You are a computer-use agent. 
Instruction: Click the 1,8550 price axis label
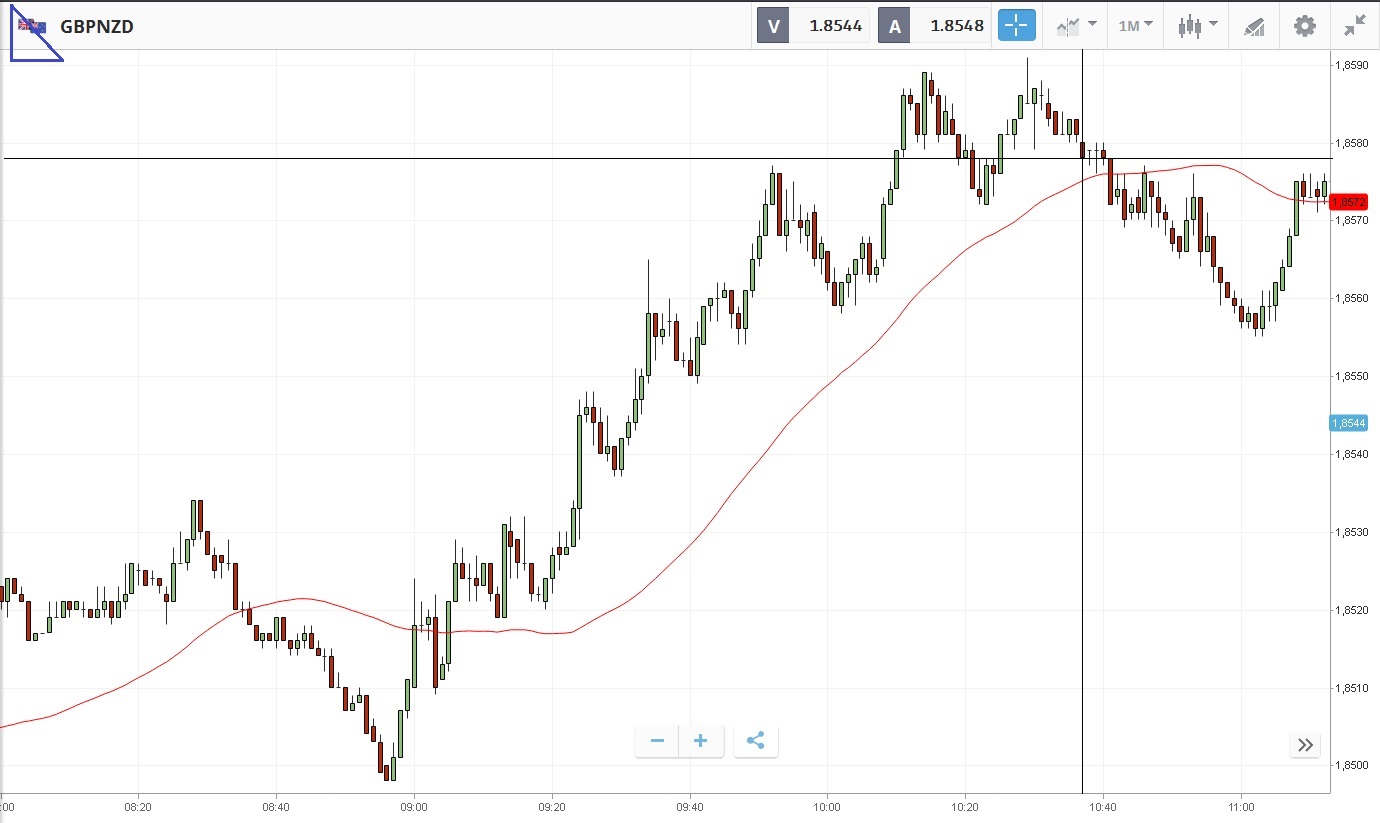pyautogui.click(x=1351, y=376)
